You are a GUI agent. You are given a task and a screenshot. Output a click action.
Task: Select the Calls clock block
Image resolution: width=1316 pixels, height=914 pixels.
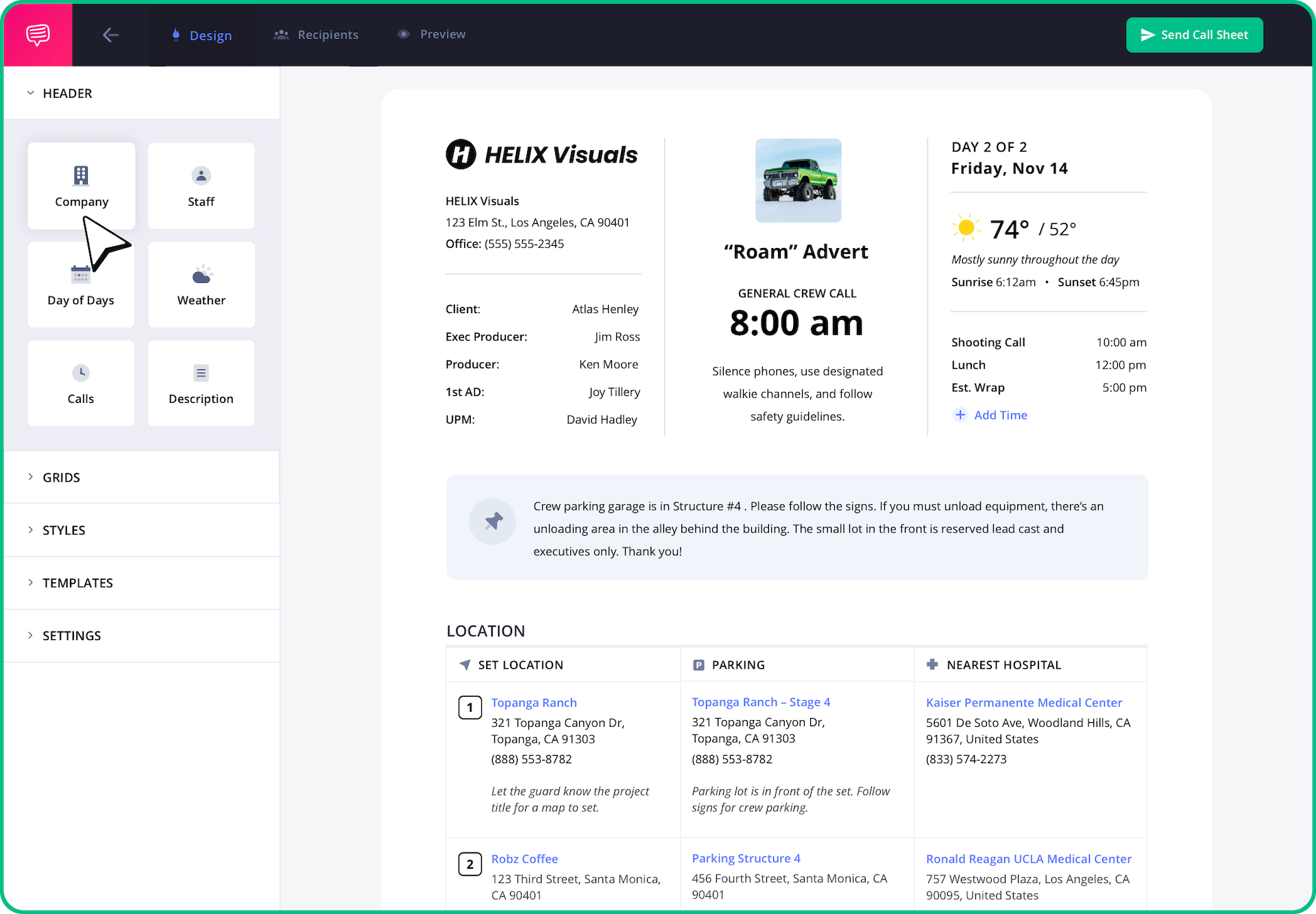coord(81,384)
